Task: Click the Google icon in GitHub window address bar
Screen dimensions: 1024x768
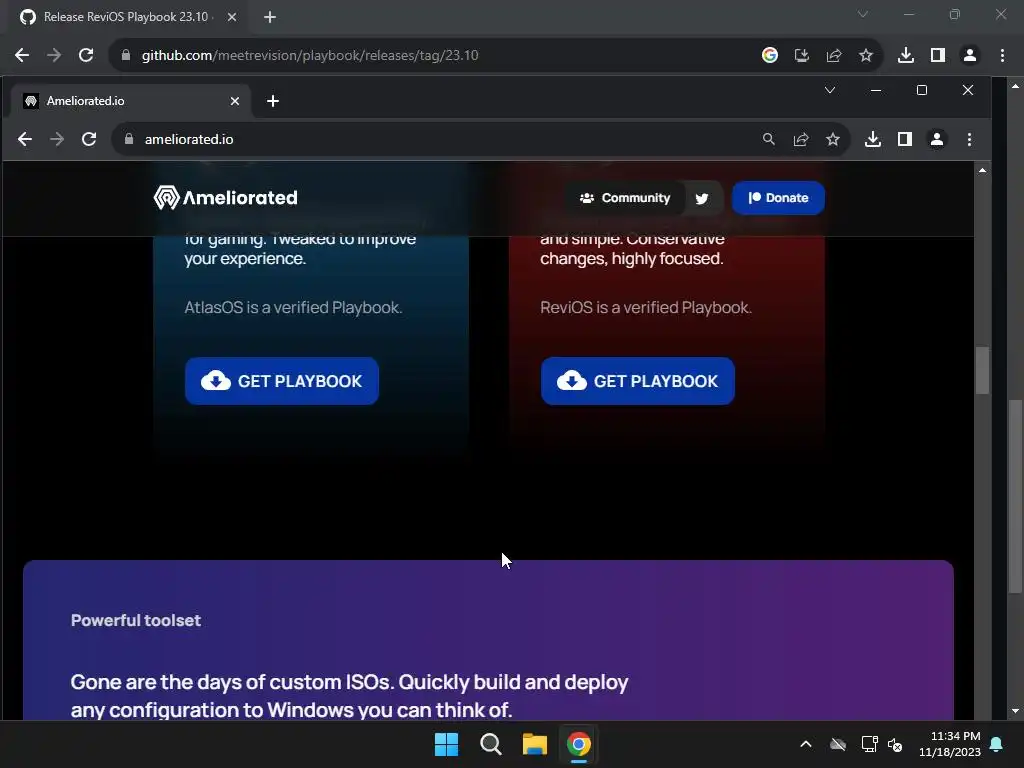Action: (x=769, y=55)
